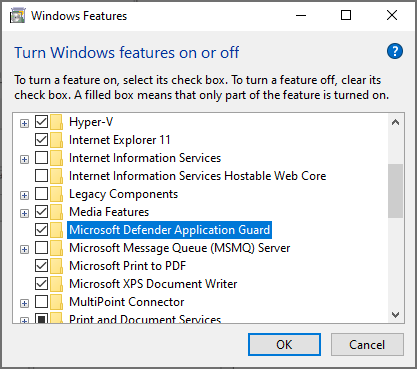Enable Internet Information Services Hostable Web Core
The image size is (417, 369).
41,176
